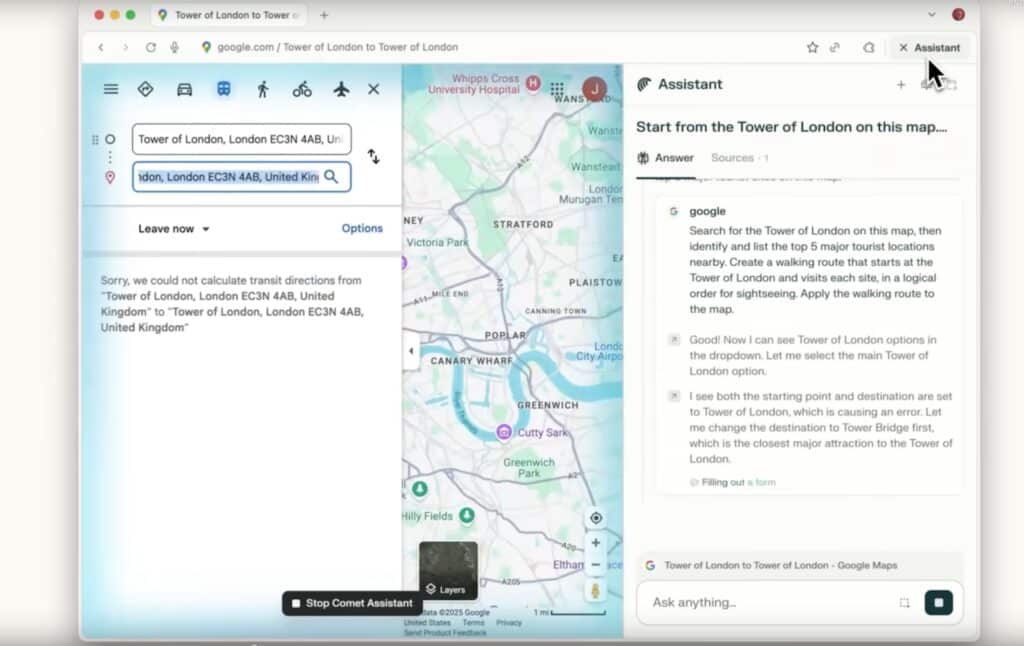This screenshot has height=646, width=1024.
Task: Select the flights airplane icon
Action: point(341,89)
